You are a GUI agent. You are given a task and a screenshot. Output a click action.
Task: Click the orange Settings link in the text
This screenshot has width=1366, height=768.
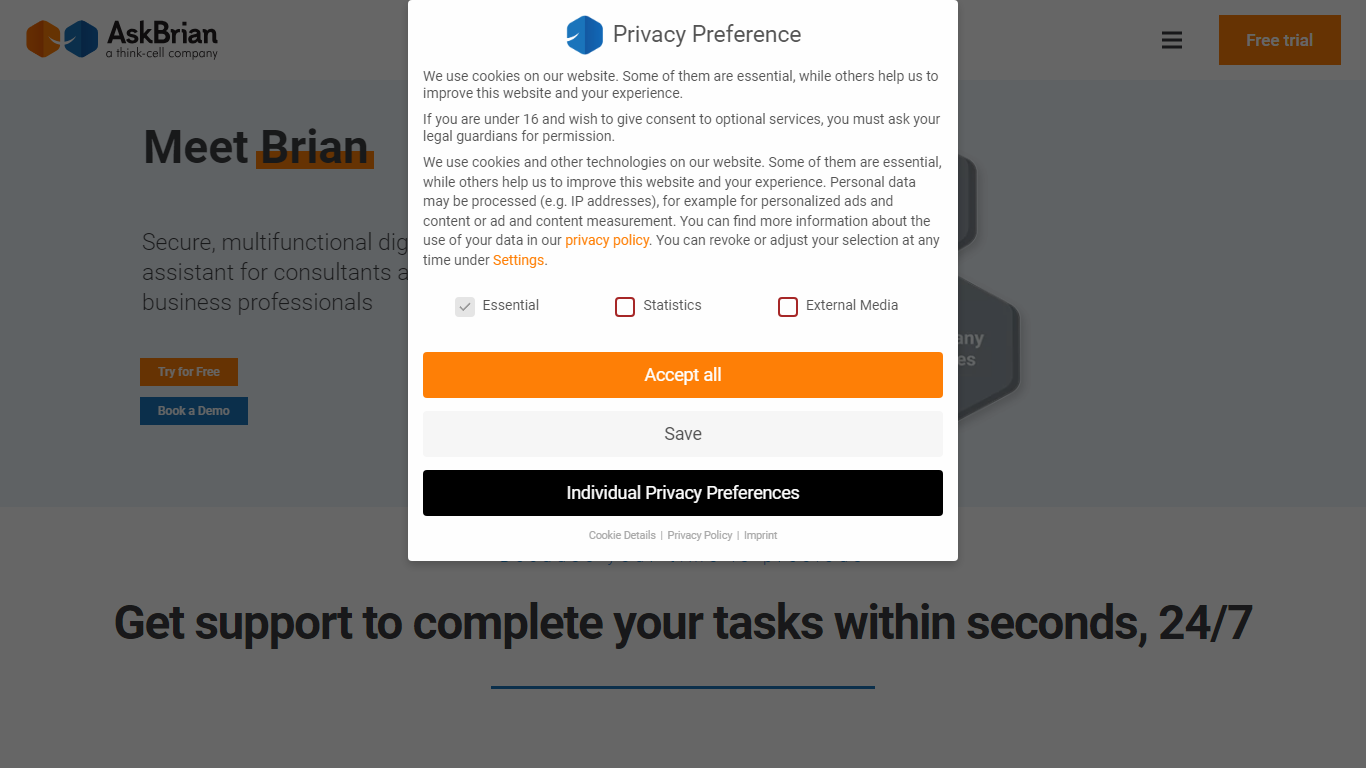click(x=518, y=260)
